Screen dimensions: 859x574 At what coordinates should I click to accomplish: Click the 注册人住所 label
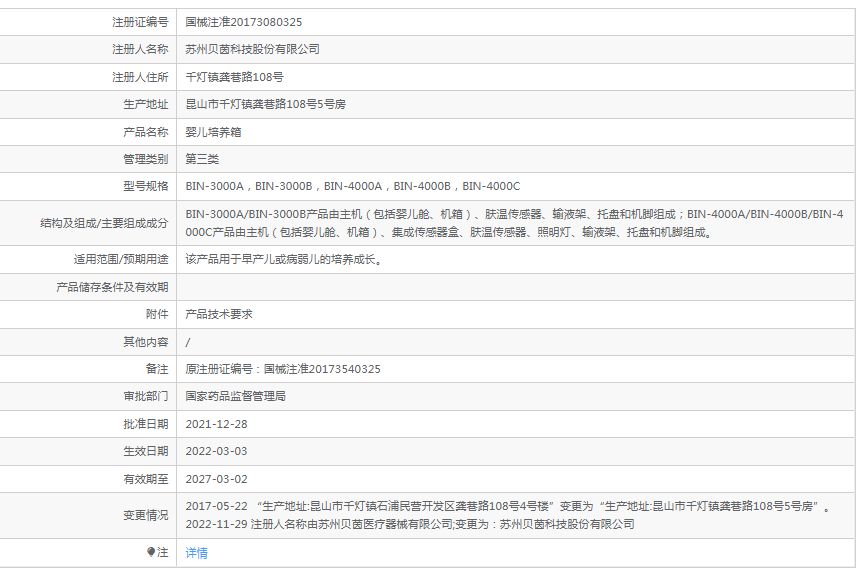[x=140, y=77]
